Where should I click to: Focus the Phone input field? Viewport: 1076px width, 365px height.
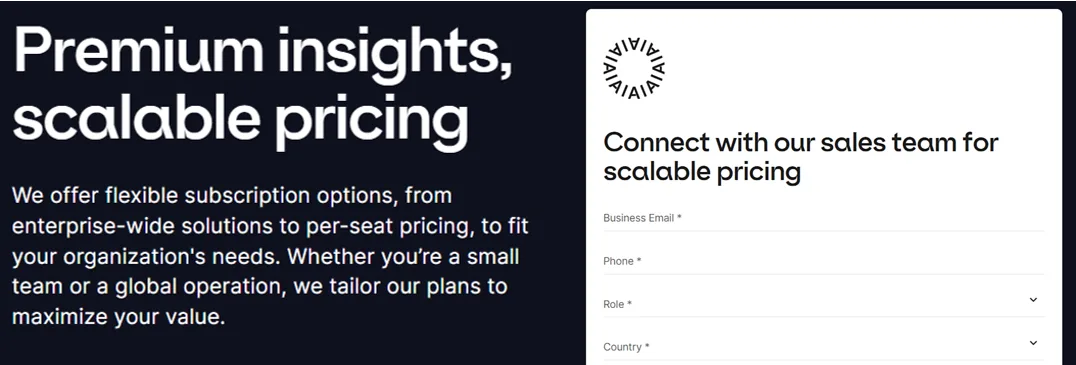(x=823, y=261)
